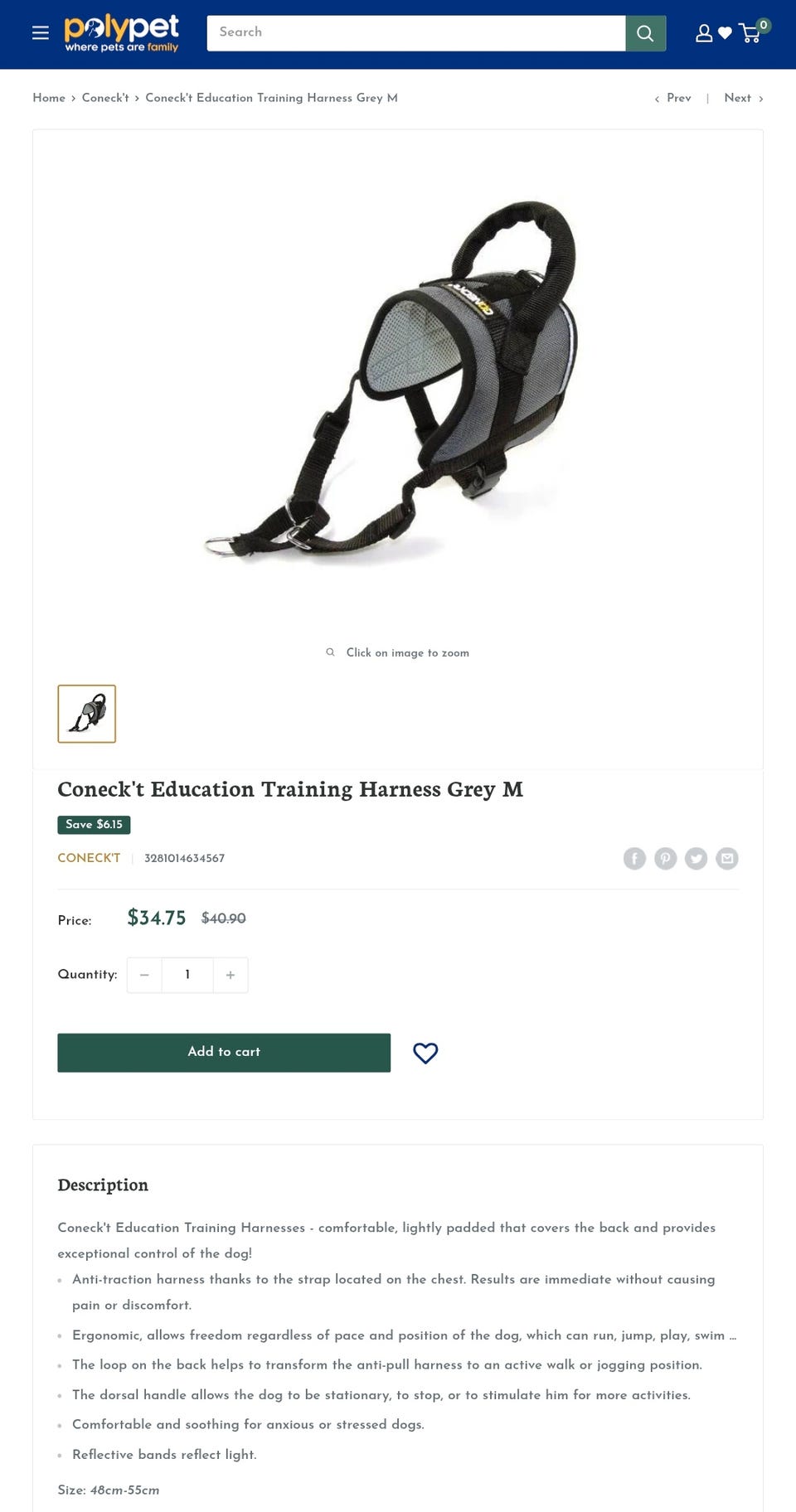Open Coneck't breadcrumb category
This screenshot has width=796, height=1512.
coord(105,98)
